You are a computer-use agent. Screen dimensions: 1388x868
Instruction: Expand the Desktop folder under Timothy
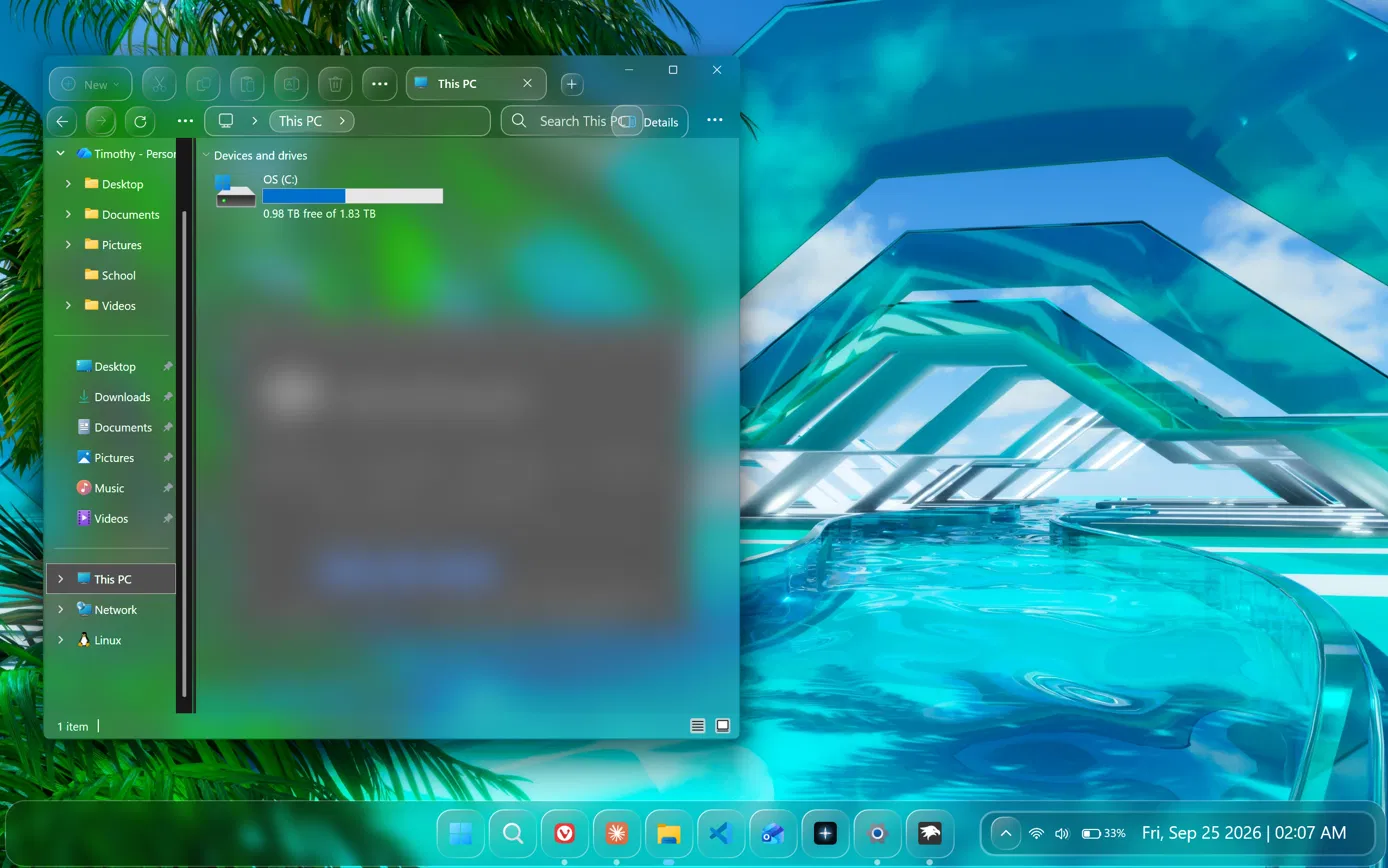[x=68, y=184]
